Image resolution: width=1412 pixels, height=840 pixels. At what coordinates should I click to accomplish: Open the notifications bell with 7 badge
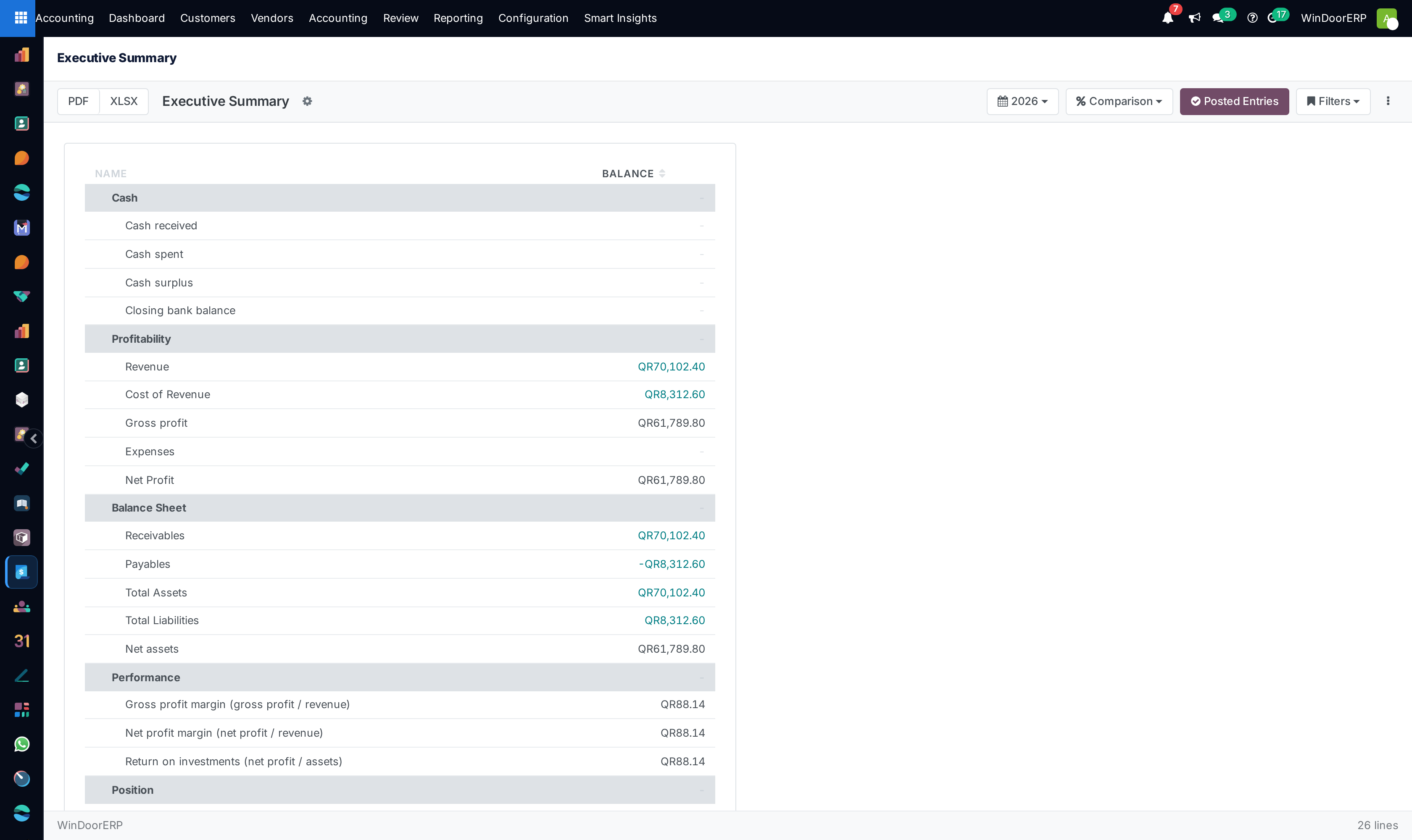1167,18
